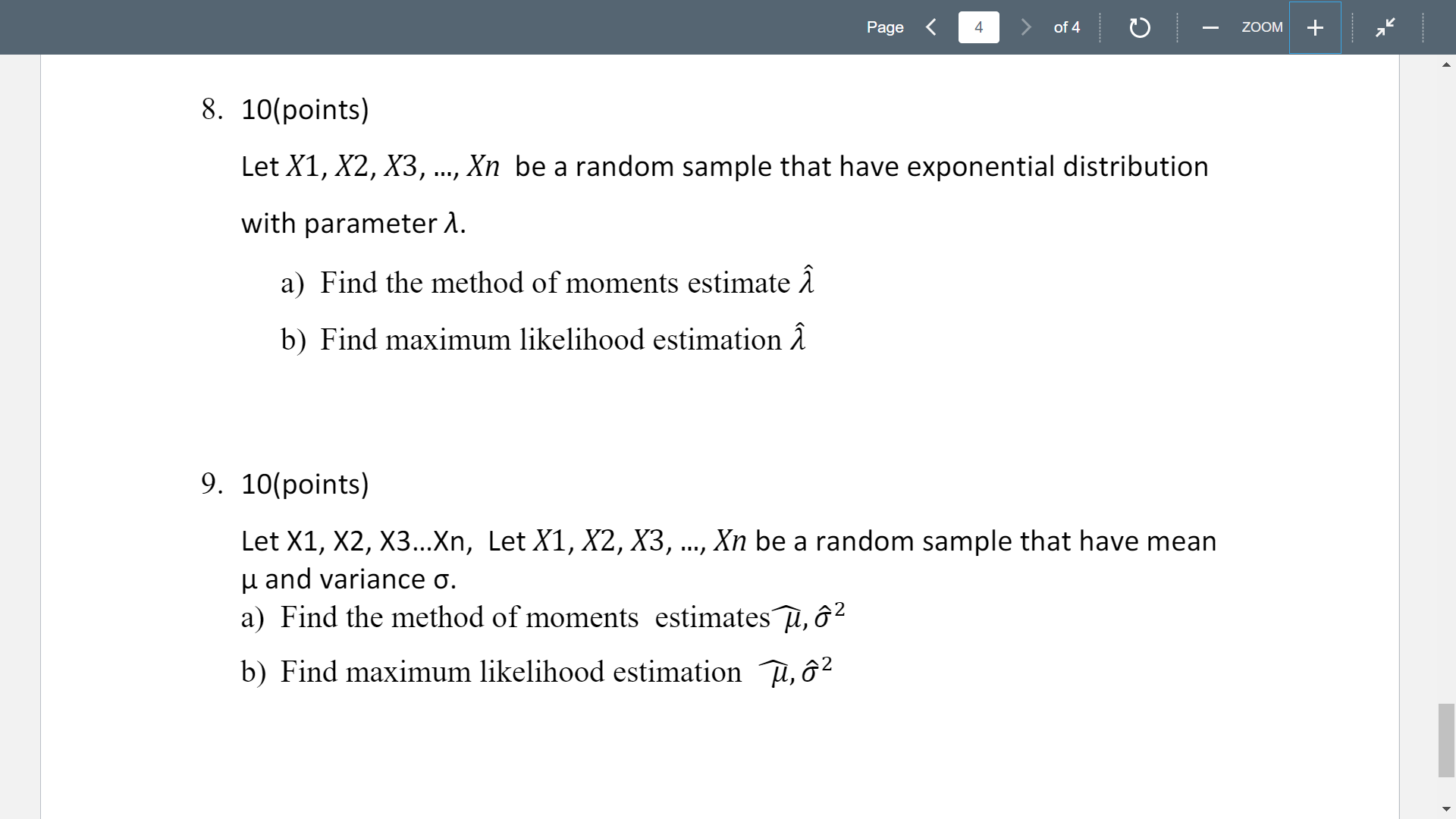The image size is (1456, 819).
Task: Click the plus icon beside ZOOM
Action: 1314,27
